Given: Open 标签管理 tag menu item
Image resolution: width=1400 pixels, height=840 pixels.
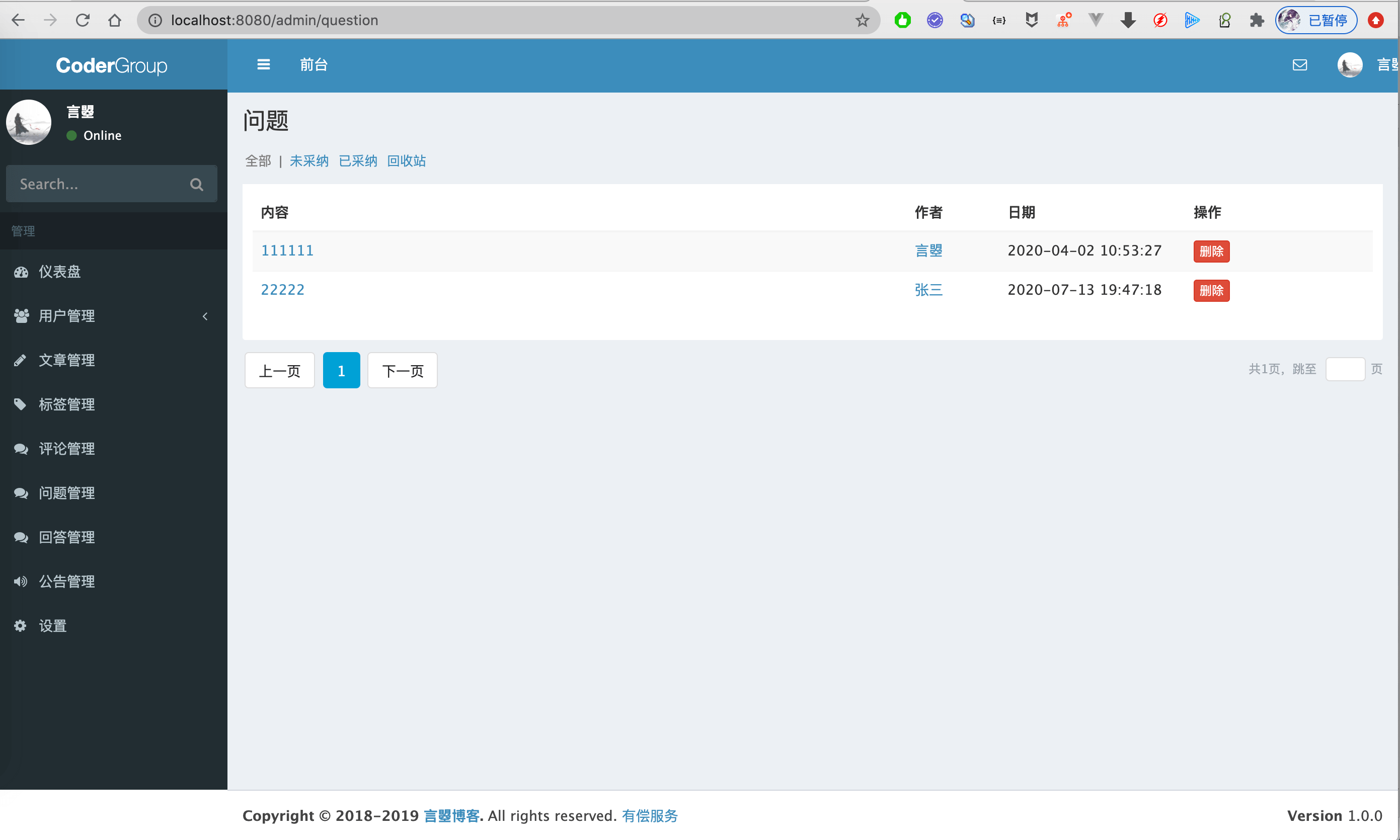Looking at the screenshot, I should 66,404.
